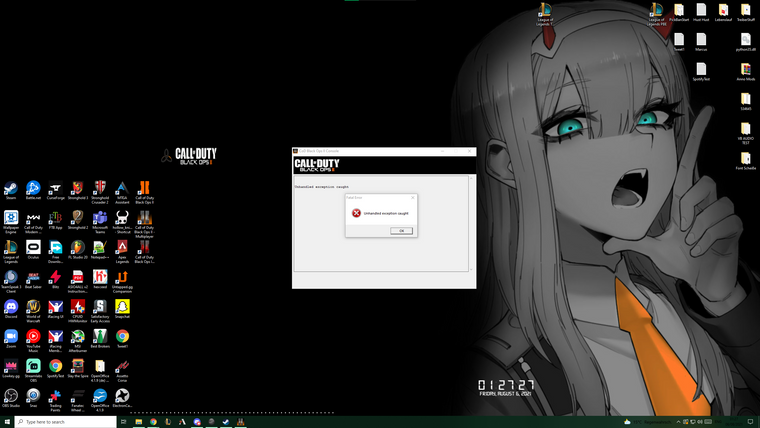Select the MSI Afterburner icon
This screenshot has width=760, height=428.
tap(78, 340)
